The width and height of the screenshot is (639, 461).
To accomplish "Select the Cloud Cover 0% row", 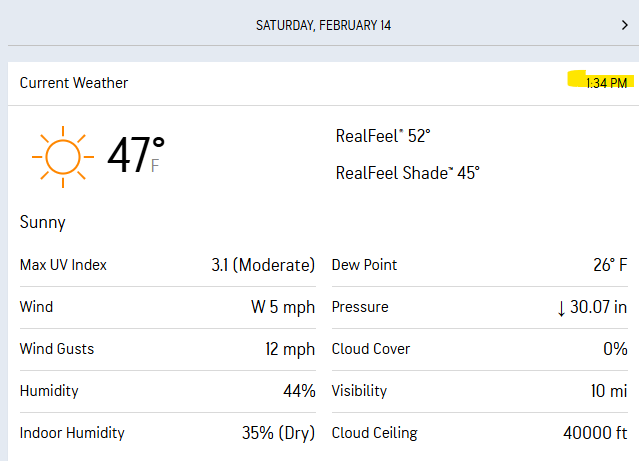I will [479, 349].
